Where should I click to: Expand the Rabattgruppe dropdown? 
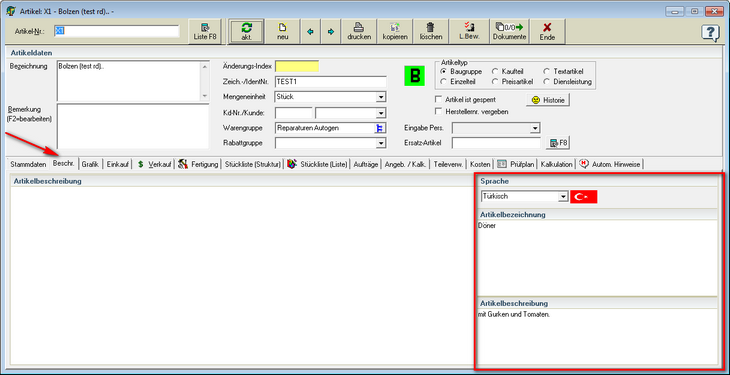(x=381, y=143)
